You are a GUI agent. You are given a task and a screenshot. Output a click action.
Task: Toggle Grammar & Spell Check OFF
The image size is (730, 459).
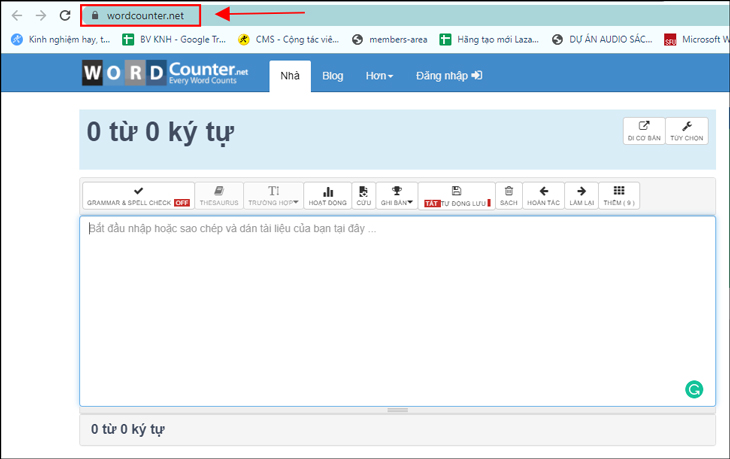pos(138,196)
